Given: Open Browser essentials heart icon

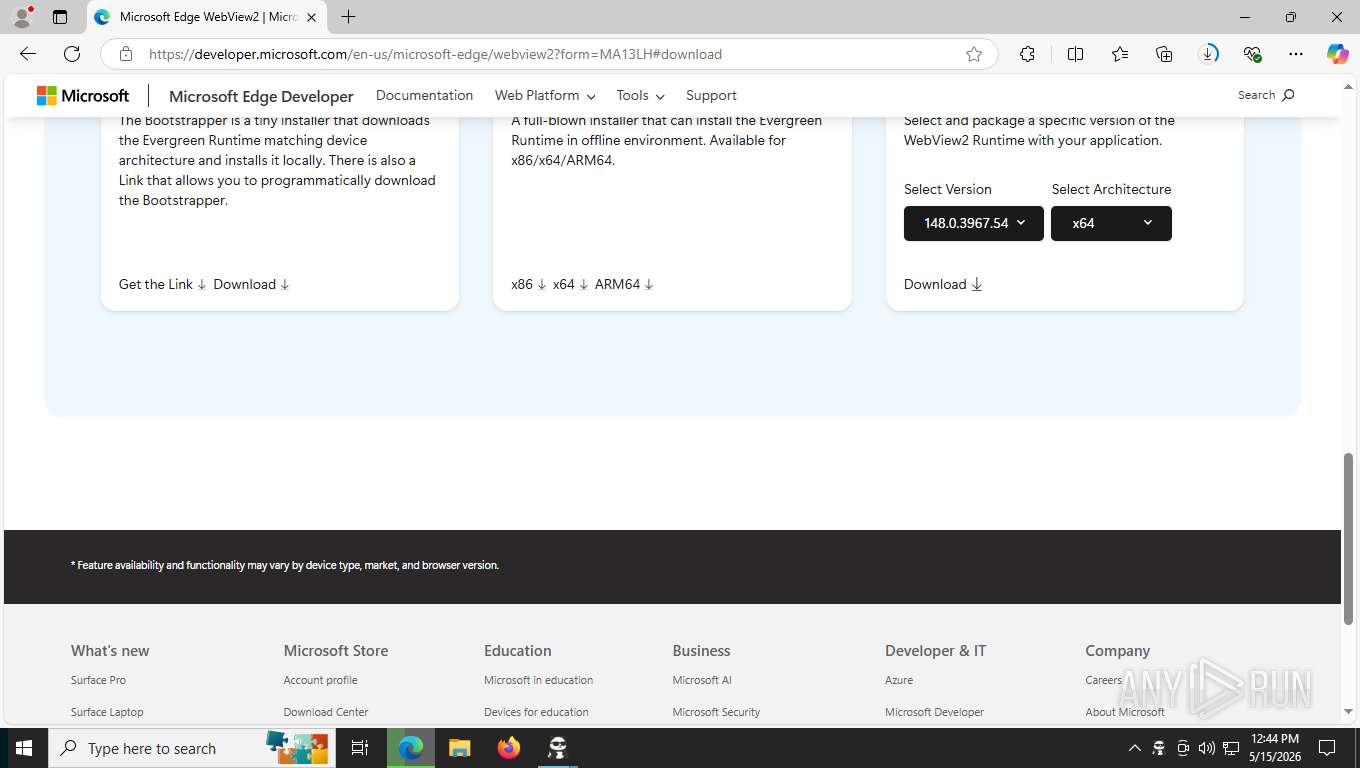Looking at the screenshot, I should (1253, 54).
